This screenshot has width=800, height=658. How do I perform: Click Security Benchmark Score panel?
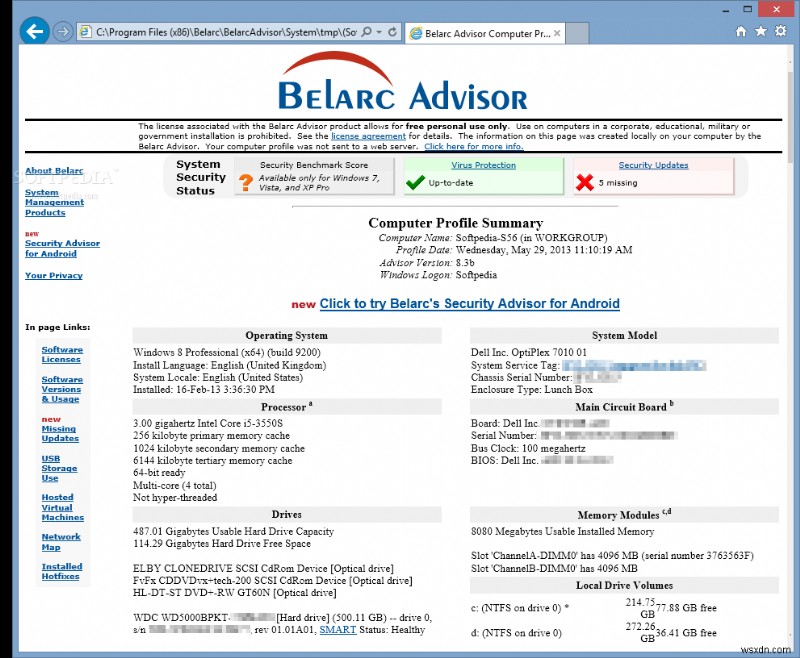[314, 176]
